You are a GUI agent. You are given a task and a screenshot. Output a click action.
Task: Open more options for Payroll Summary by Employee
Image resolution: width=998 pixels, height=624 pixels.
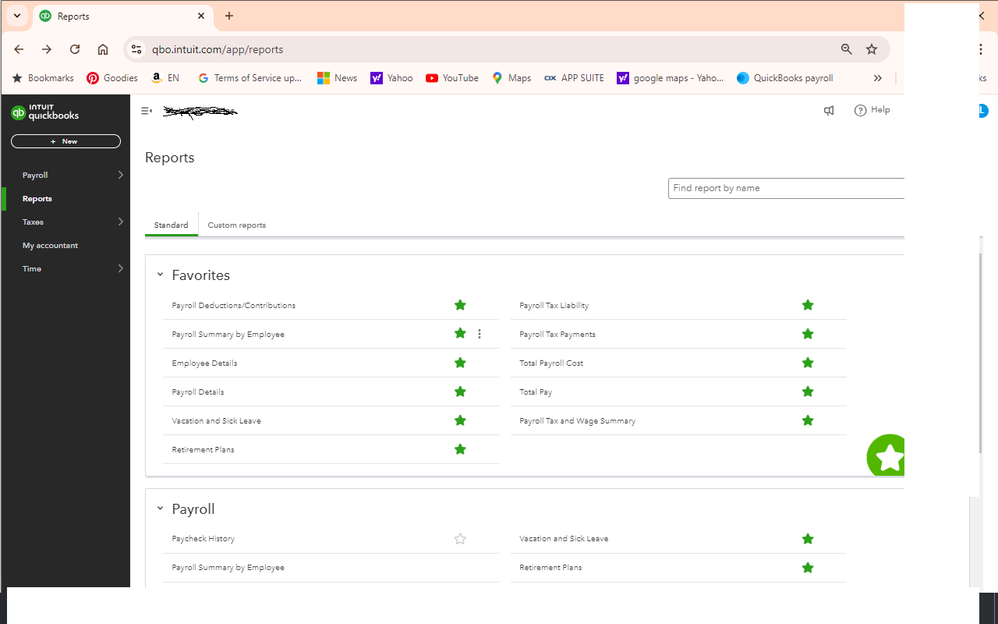pyautogui.click(x=479, y=334)
